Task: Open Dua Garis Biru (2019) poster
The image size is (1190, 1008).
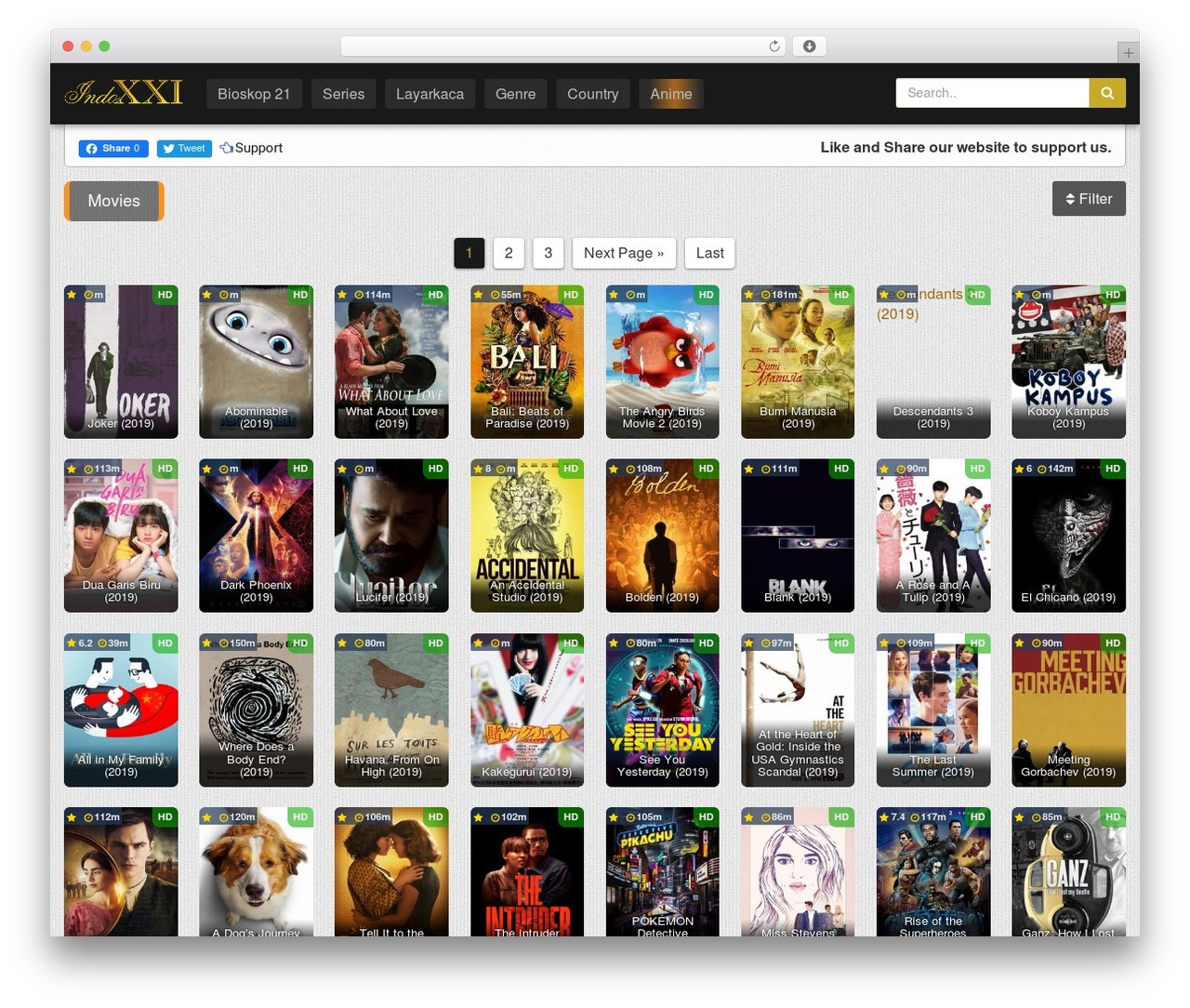Action: 121,536
